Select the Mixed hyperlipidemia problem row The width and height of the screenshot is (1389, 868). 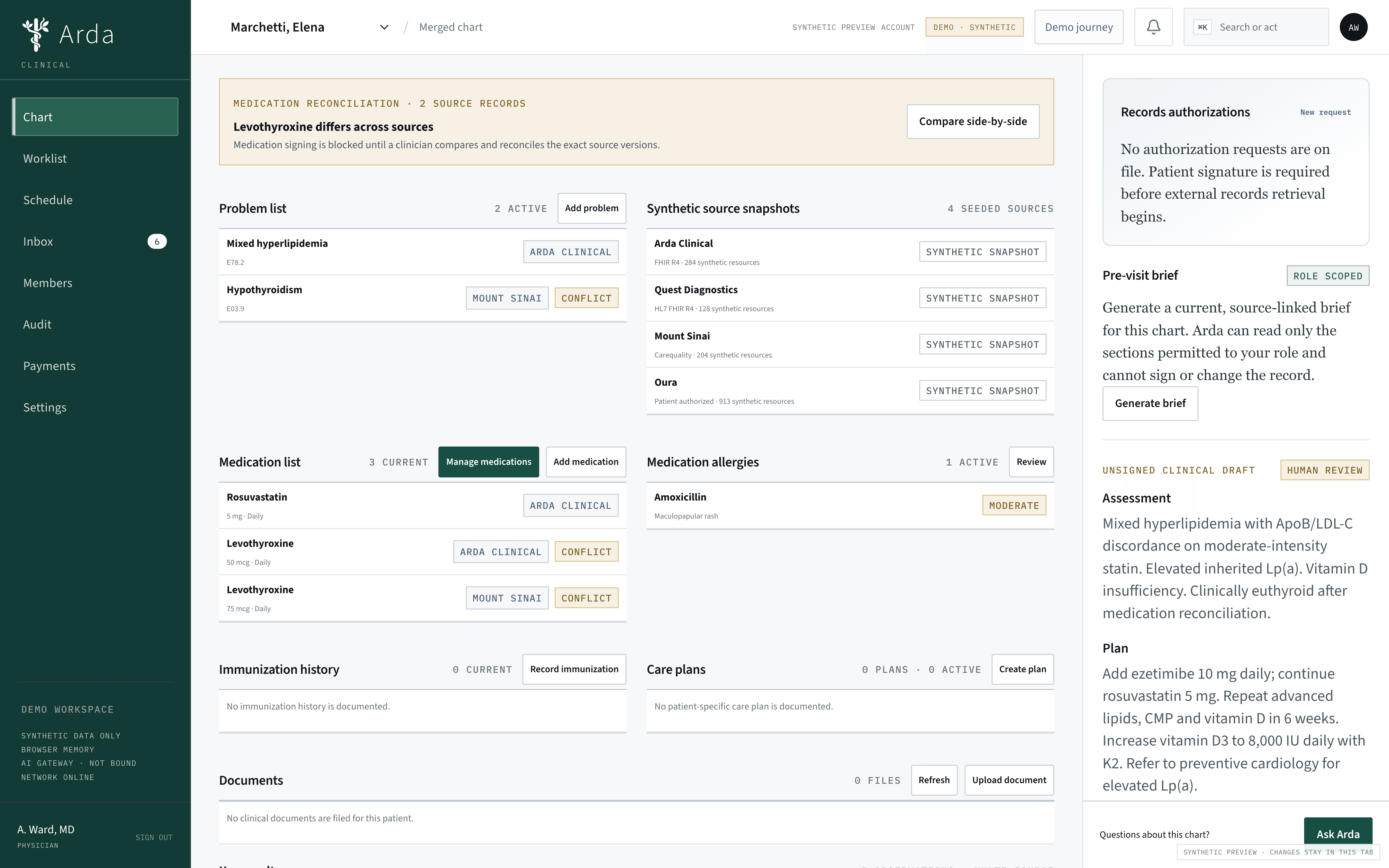pyautogui.click(x=422, y=251)
